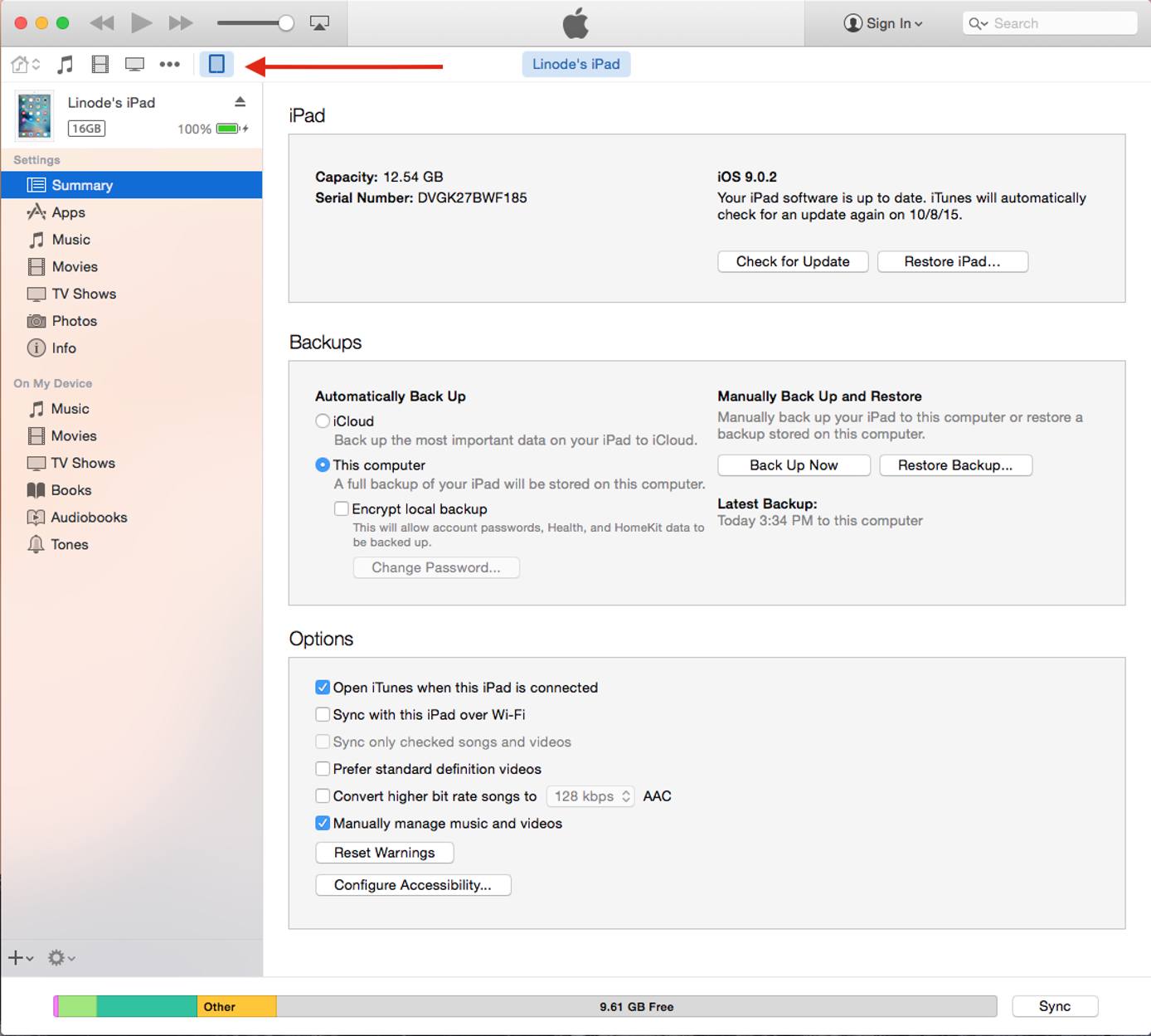1151x1036 pixels.
Task: Open the Movies section from the media picker
Action: pyautogui.click(x=100, y=64)
